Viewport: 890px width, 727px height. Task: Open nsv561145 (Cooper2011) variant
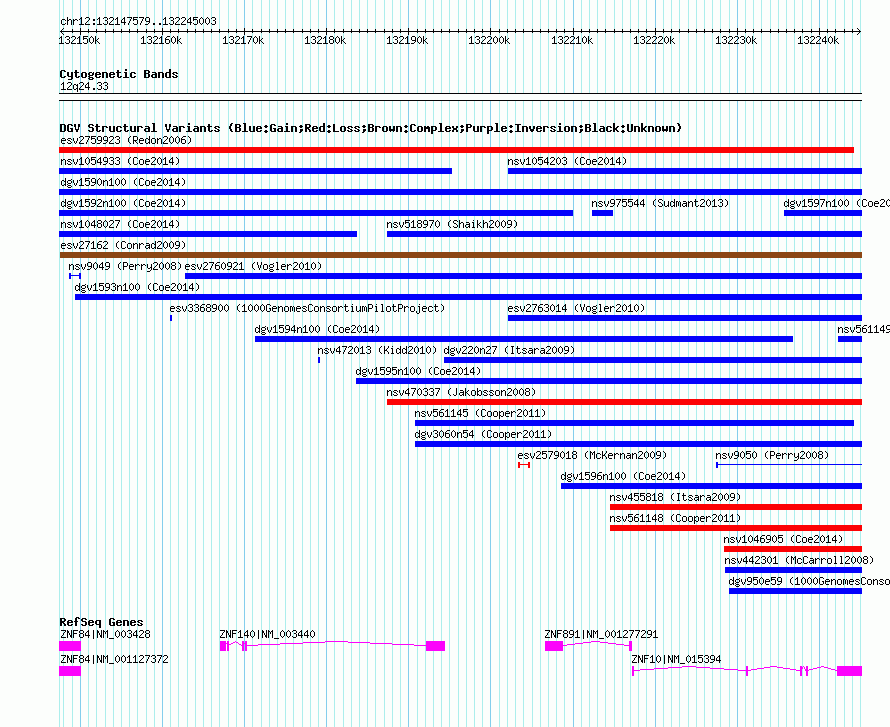(635, 423)
